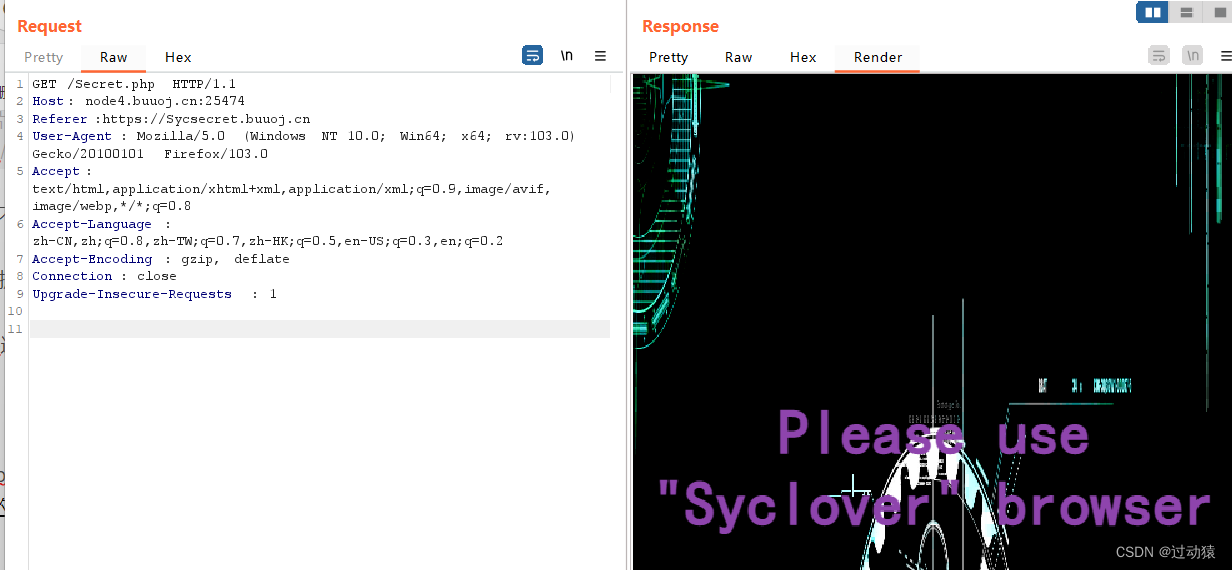Open the Request panel options menu
Viewport: 1232px width, 570px height.
pyautogui.click(x=600, y=56)
